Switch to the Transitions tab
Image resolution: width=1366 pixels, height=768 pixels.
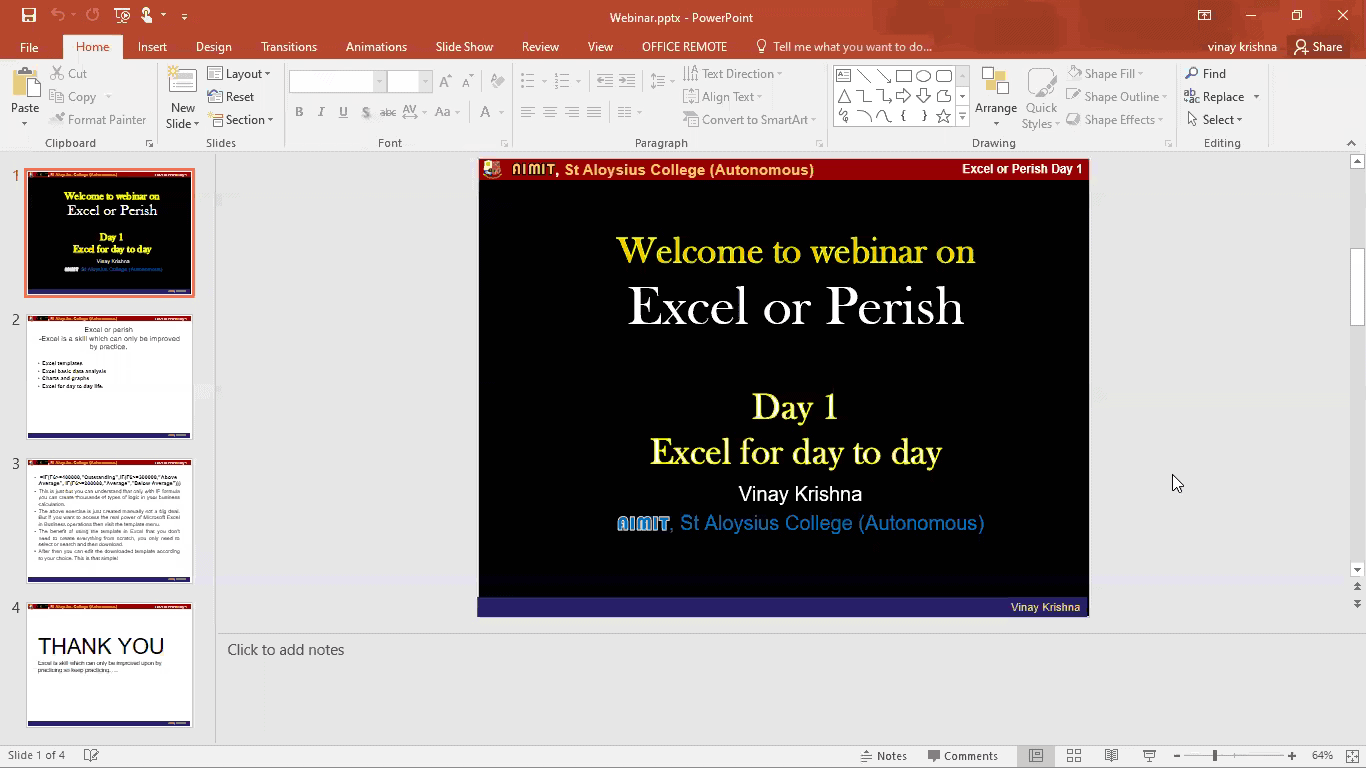click(288, 47)
